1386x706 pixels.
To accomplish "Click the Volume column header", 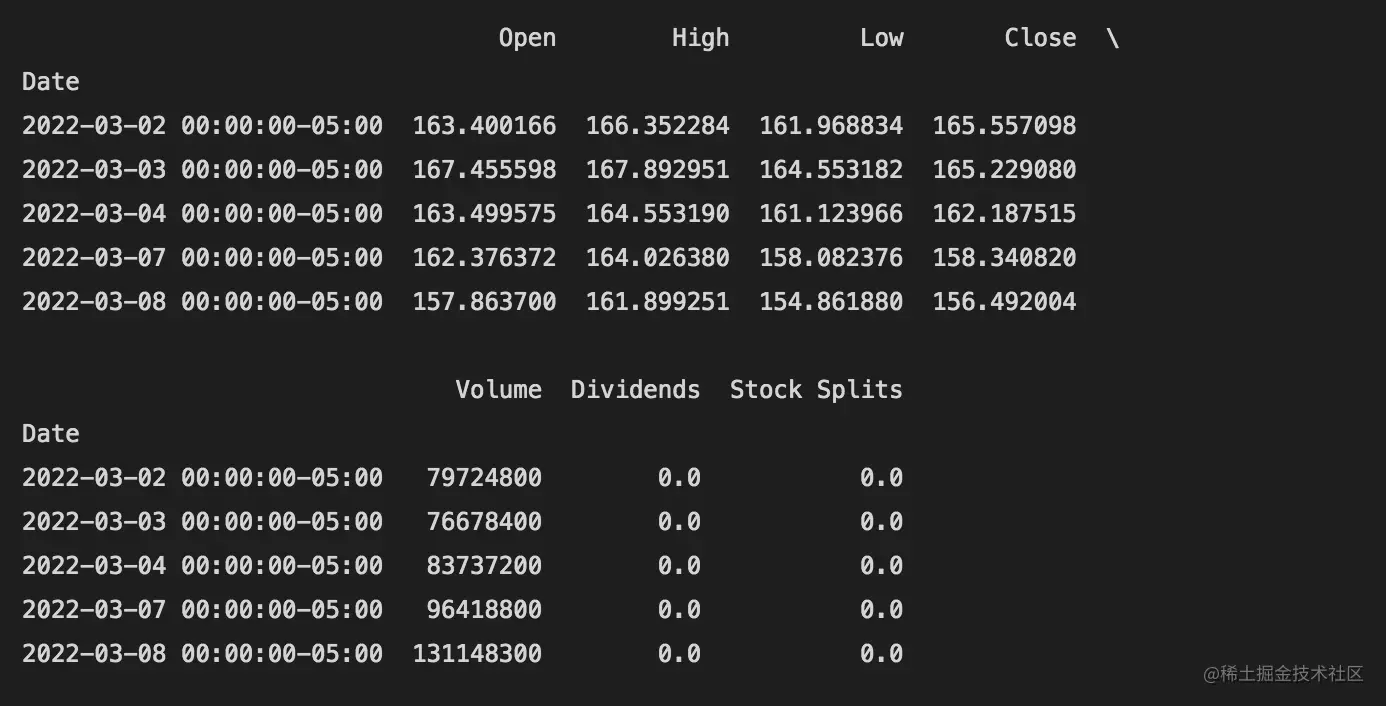I will click(498, 390).
